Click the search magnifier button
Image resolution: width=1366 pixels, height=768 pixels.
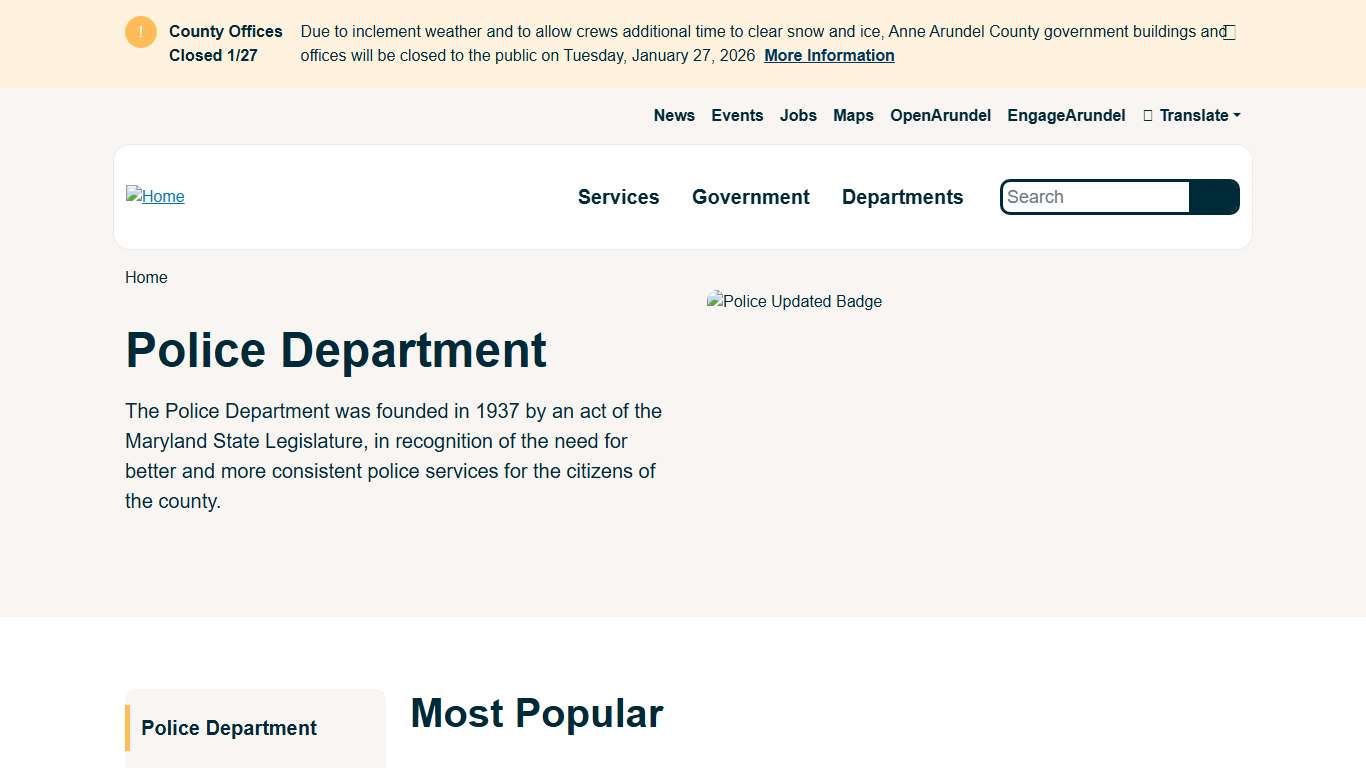1214,197
